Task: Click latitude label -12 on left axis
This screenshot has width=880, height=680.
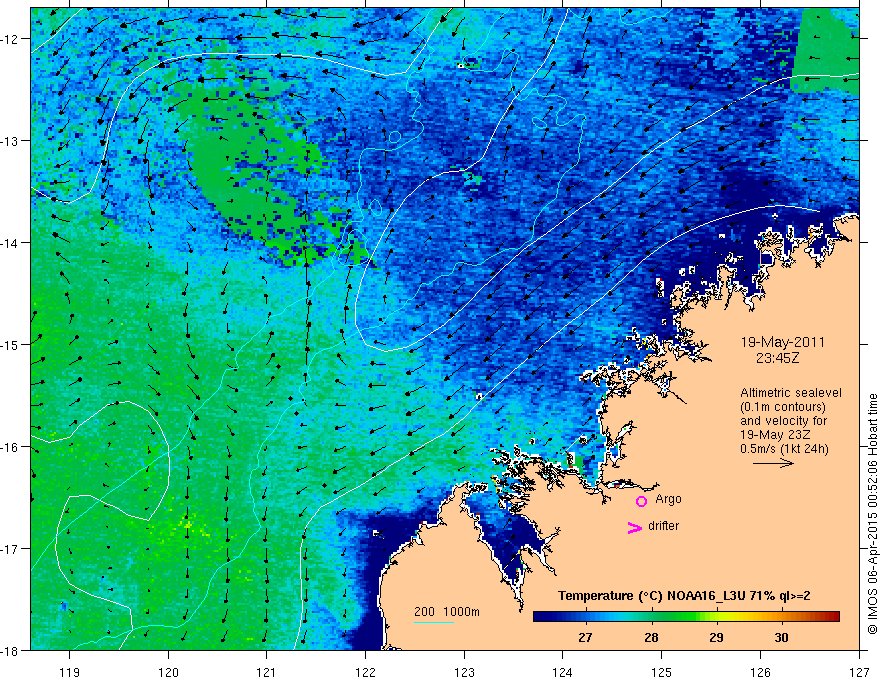Action: 10,39
